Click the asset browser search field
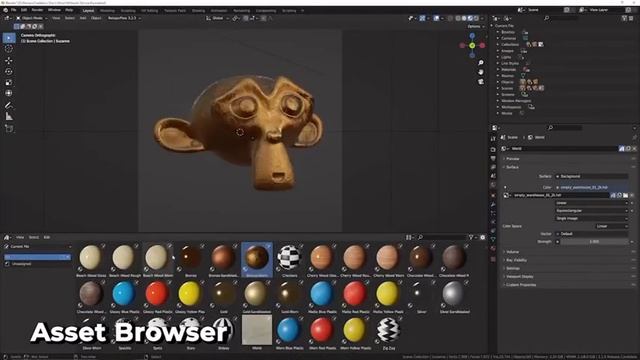 [x=442, y=237]
